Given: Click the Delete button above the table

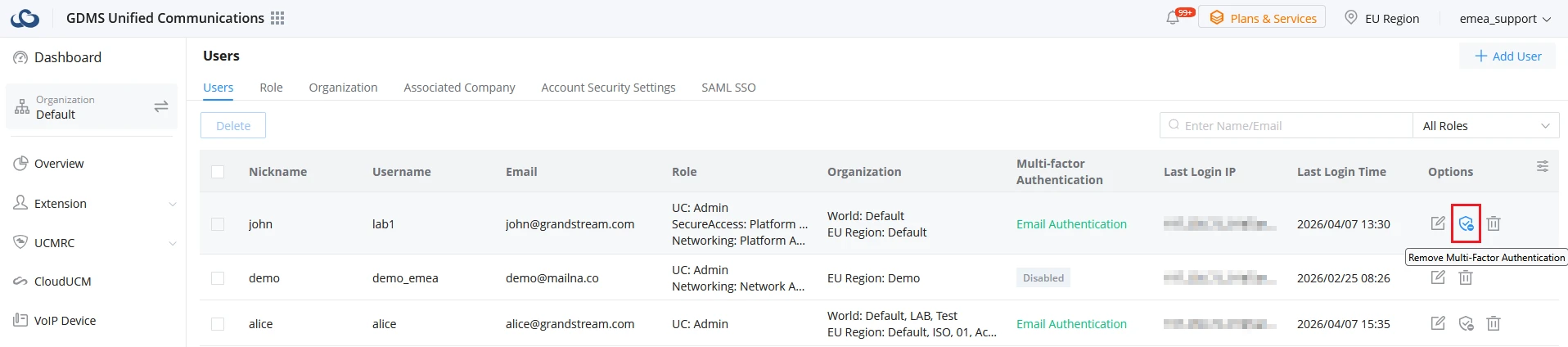Looking at the screenshot, I should point(233,125).
